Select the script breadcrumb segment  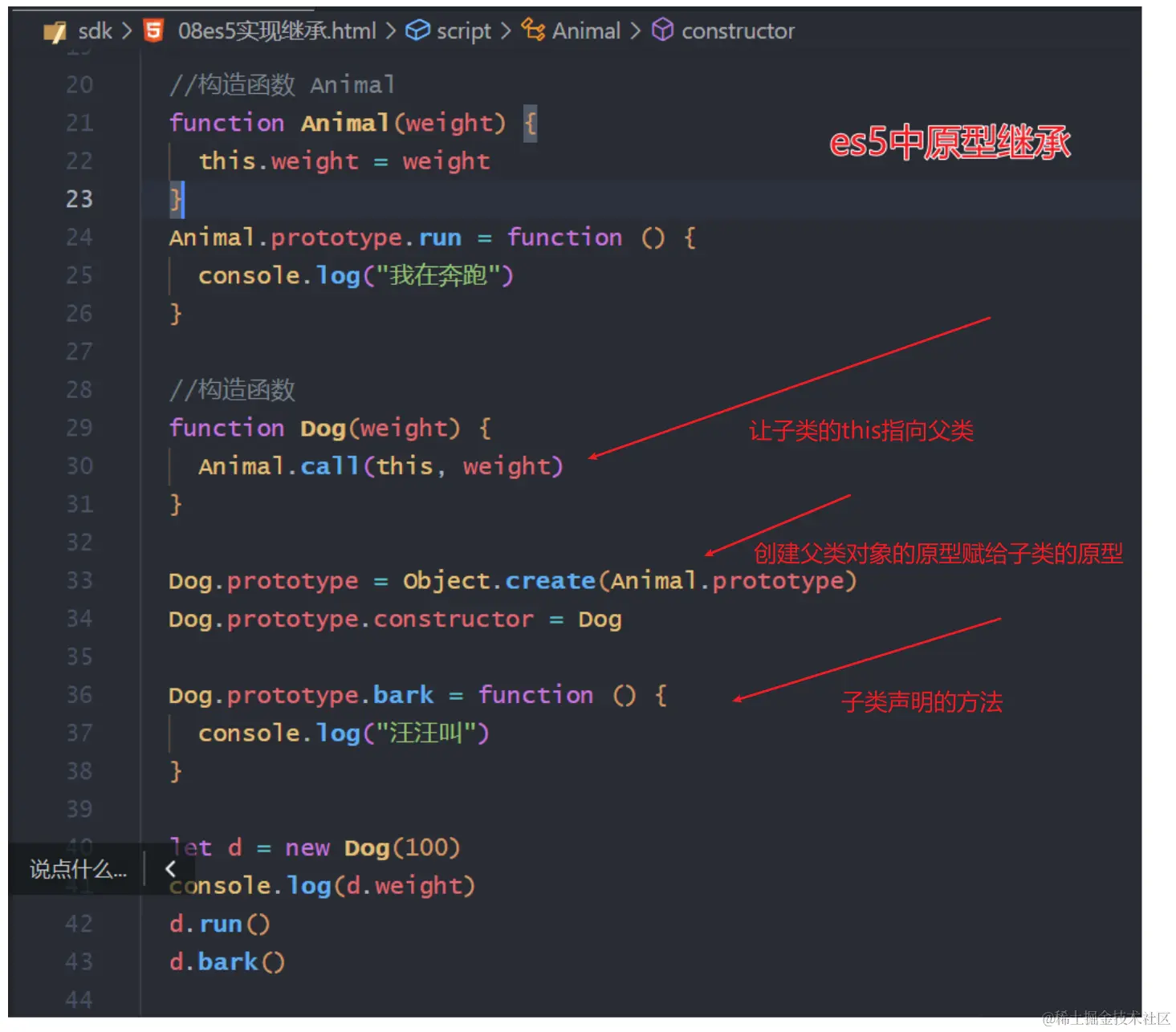463,31
